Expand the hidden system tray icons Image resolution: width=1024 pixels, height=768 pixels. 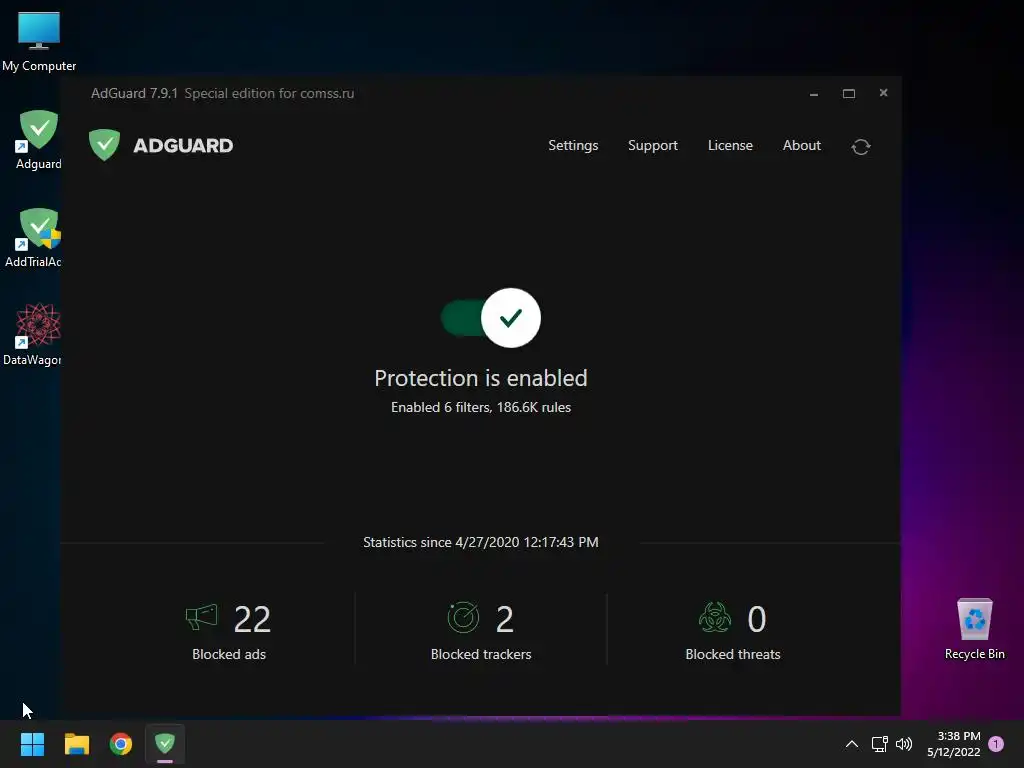852,744
